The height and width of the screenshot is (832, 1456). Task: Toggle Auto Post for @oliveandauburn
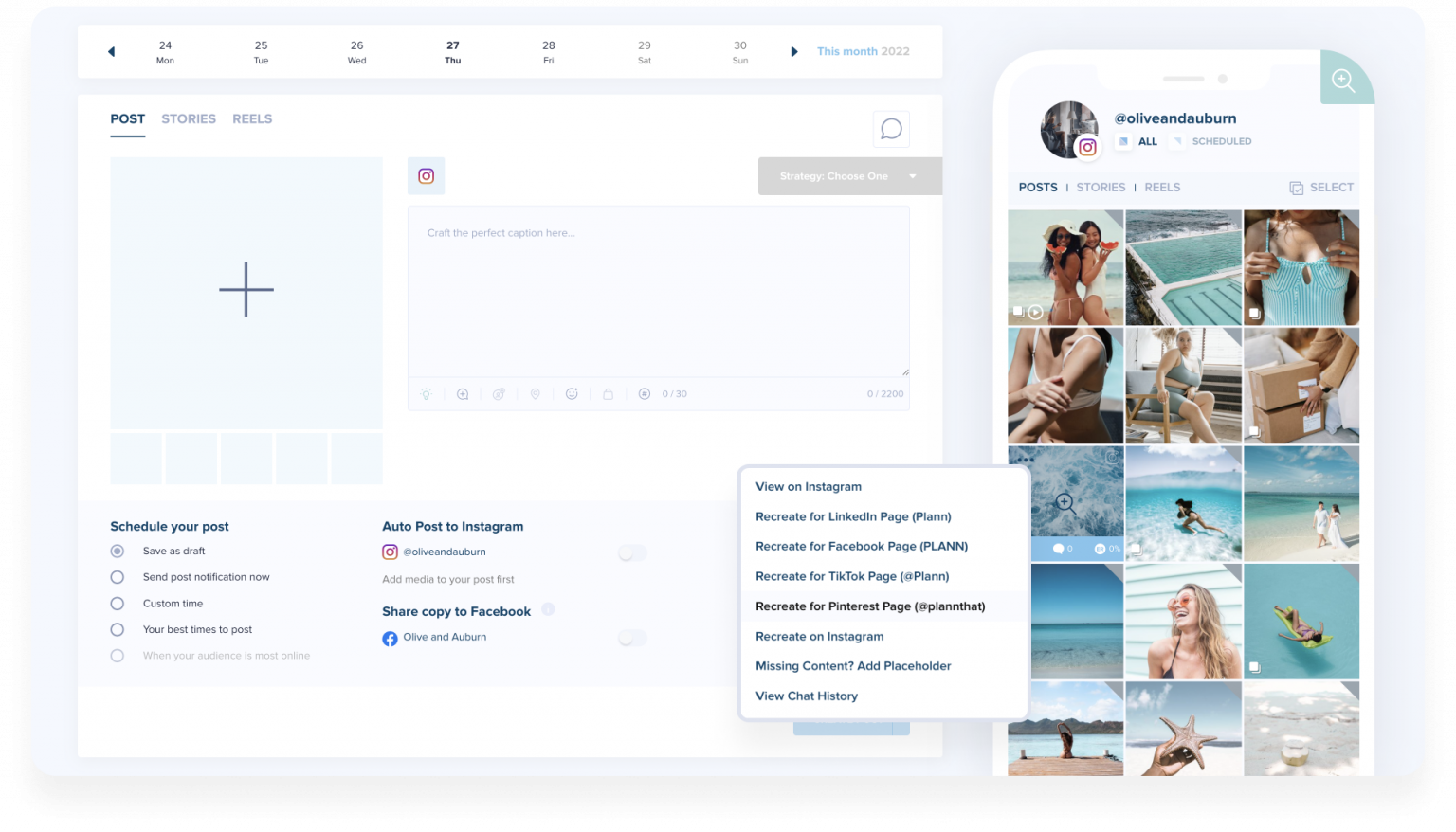(632, 552)
